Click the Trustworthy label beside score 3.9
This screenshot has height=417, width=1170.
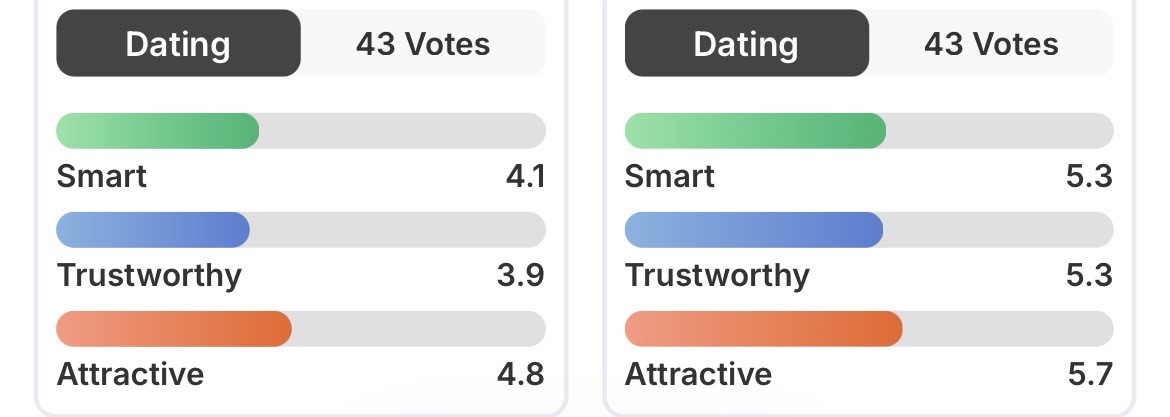pos(149,275)
